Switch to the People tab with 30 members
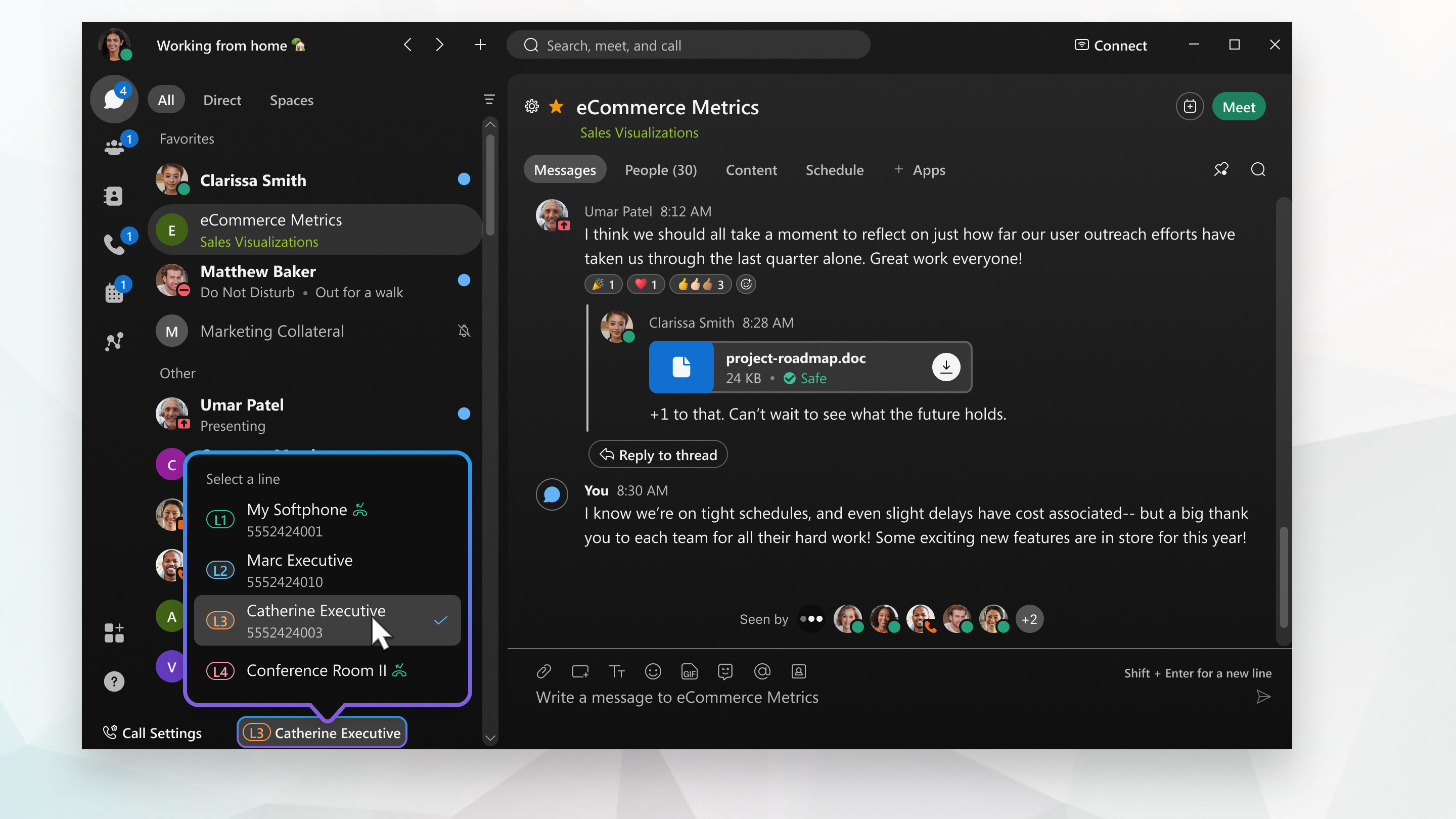This screenshot has height=819, width=1456. coord(660,169)
